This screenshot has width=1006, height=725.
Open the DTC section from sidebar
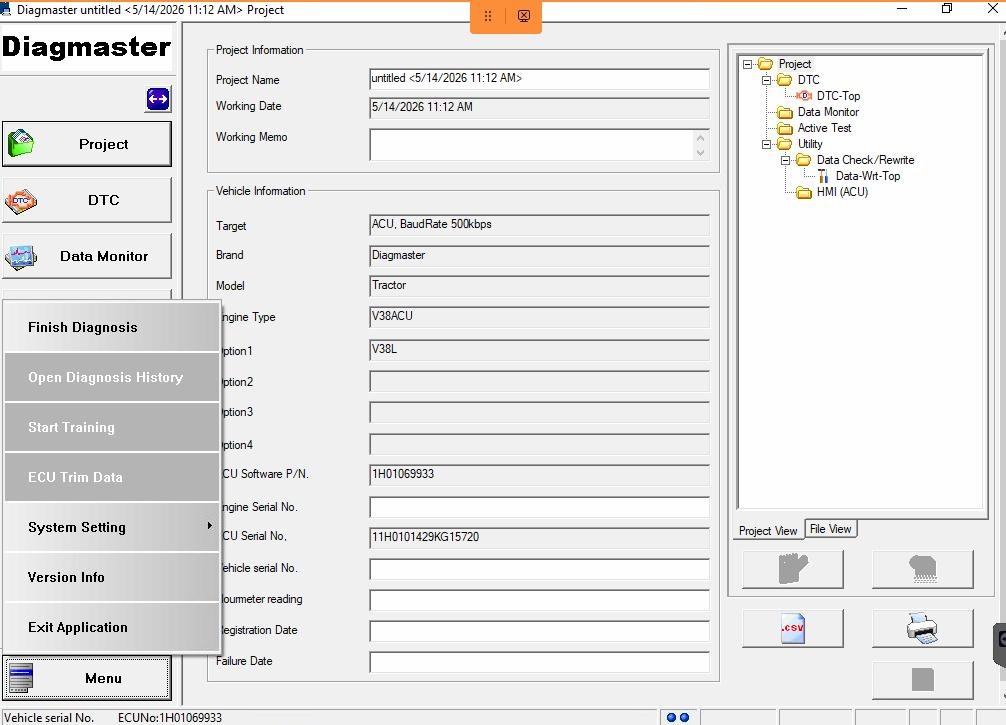pos(87,200)
